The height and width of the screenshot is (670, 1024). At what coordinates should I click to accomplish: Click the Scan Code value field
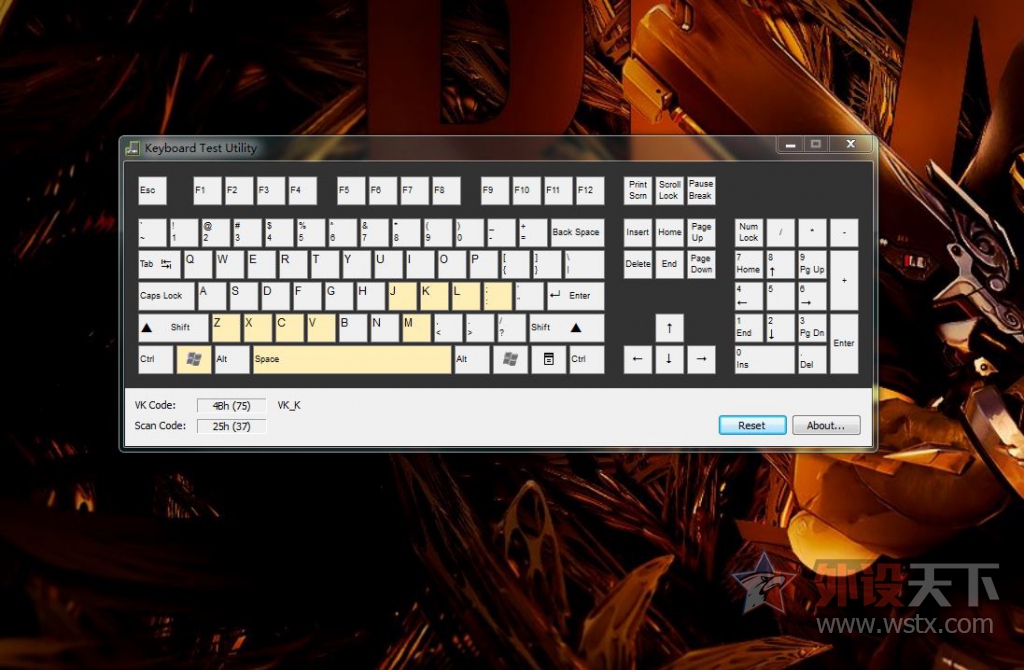point(231,426)
